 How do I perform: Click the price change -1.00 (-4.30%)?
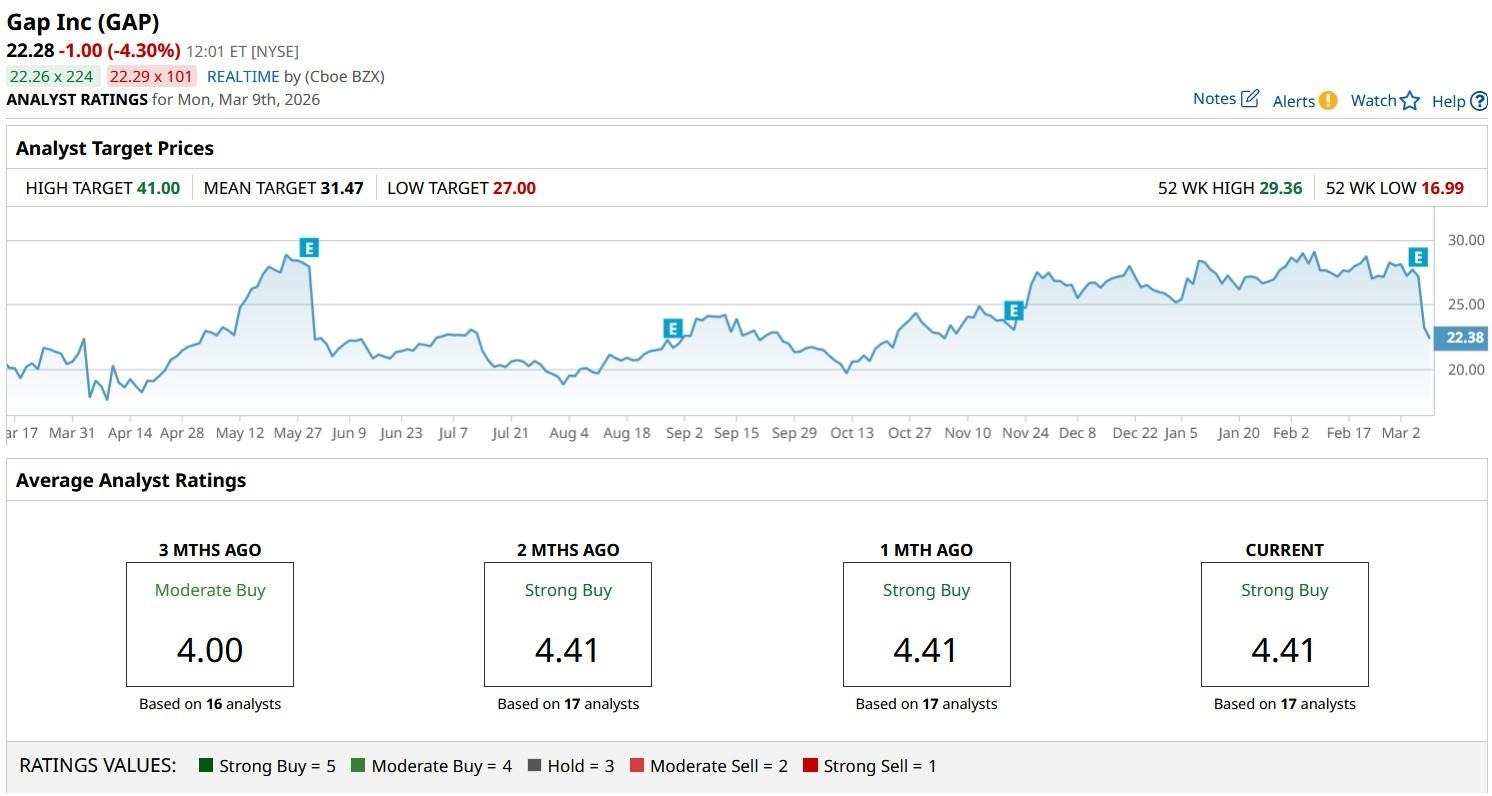120,50
